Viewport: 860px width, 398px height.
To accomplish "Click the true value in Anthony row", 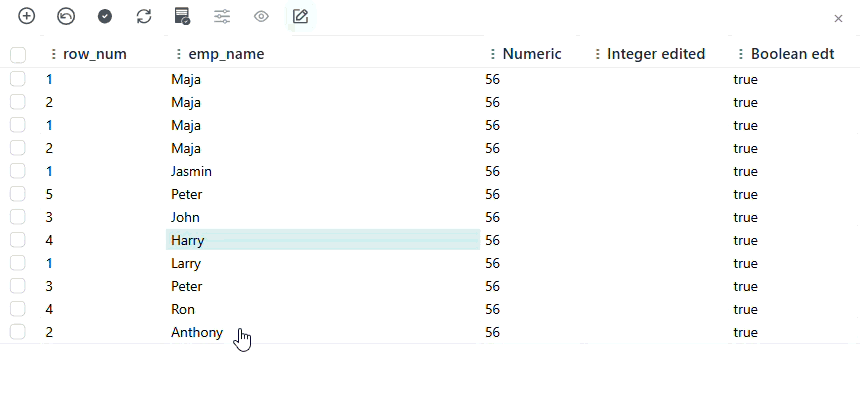I will [x=745, y=332].
